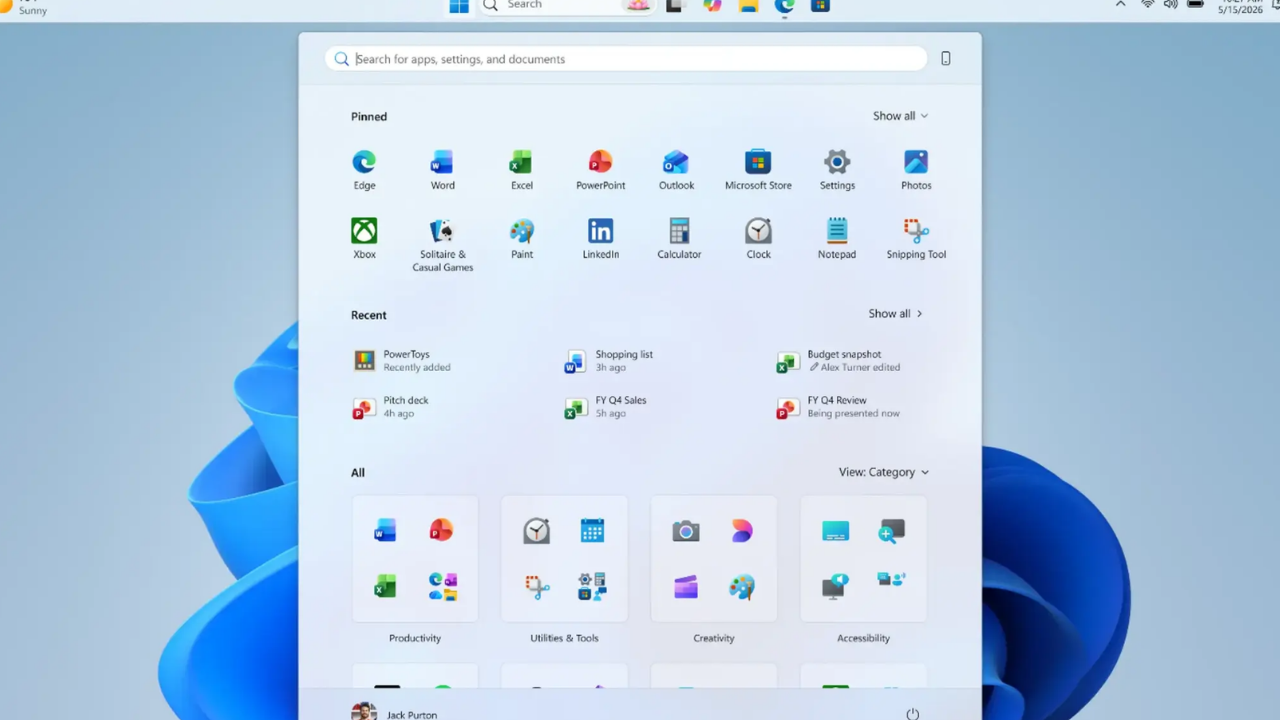Click the power button icon
1280x720 pixels.
[912, 714]
